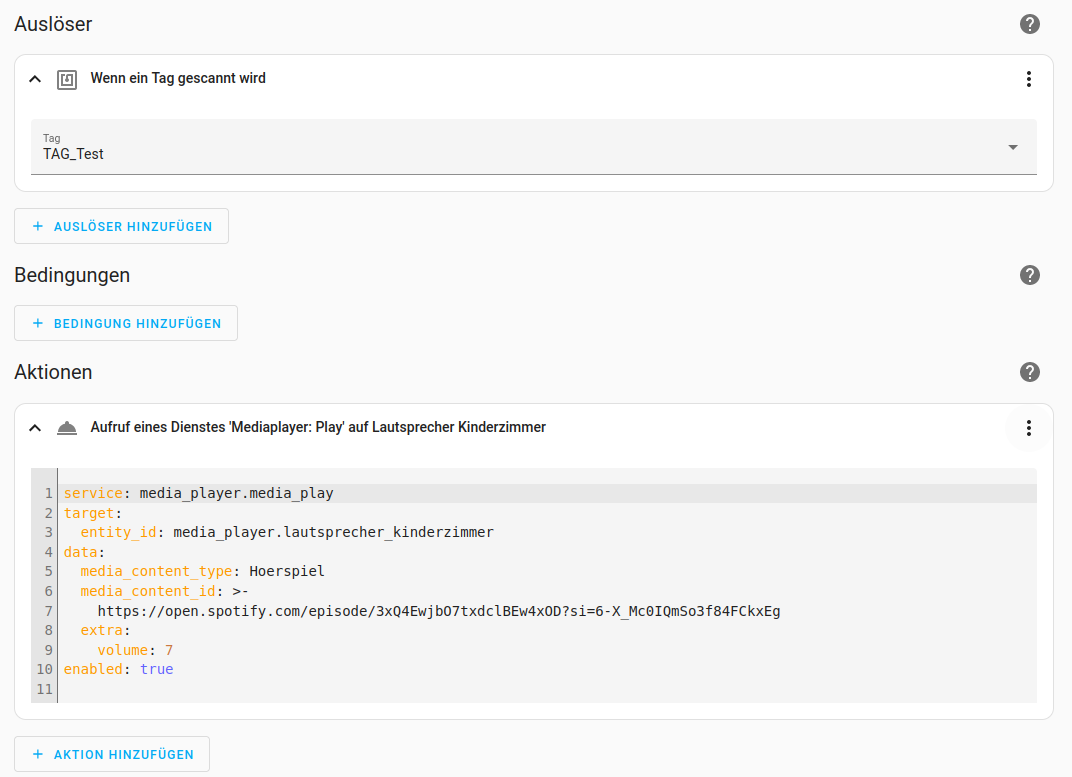The image size is (1072, 777).
Task: Click the 'enabled: true' line in YAML
Action: coord(118,669)
